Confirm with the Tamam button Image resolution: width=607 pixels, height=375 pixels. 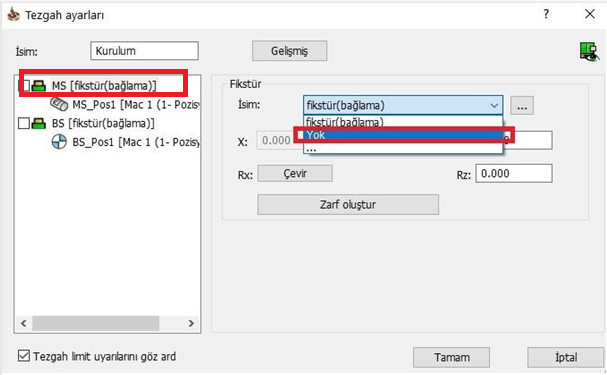tap(451, 357)
